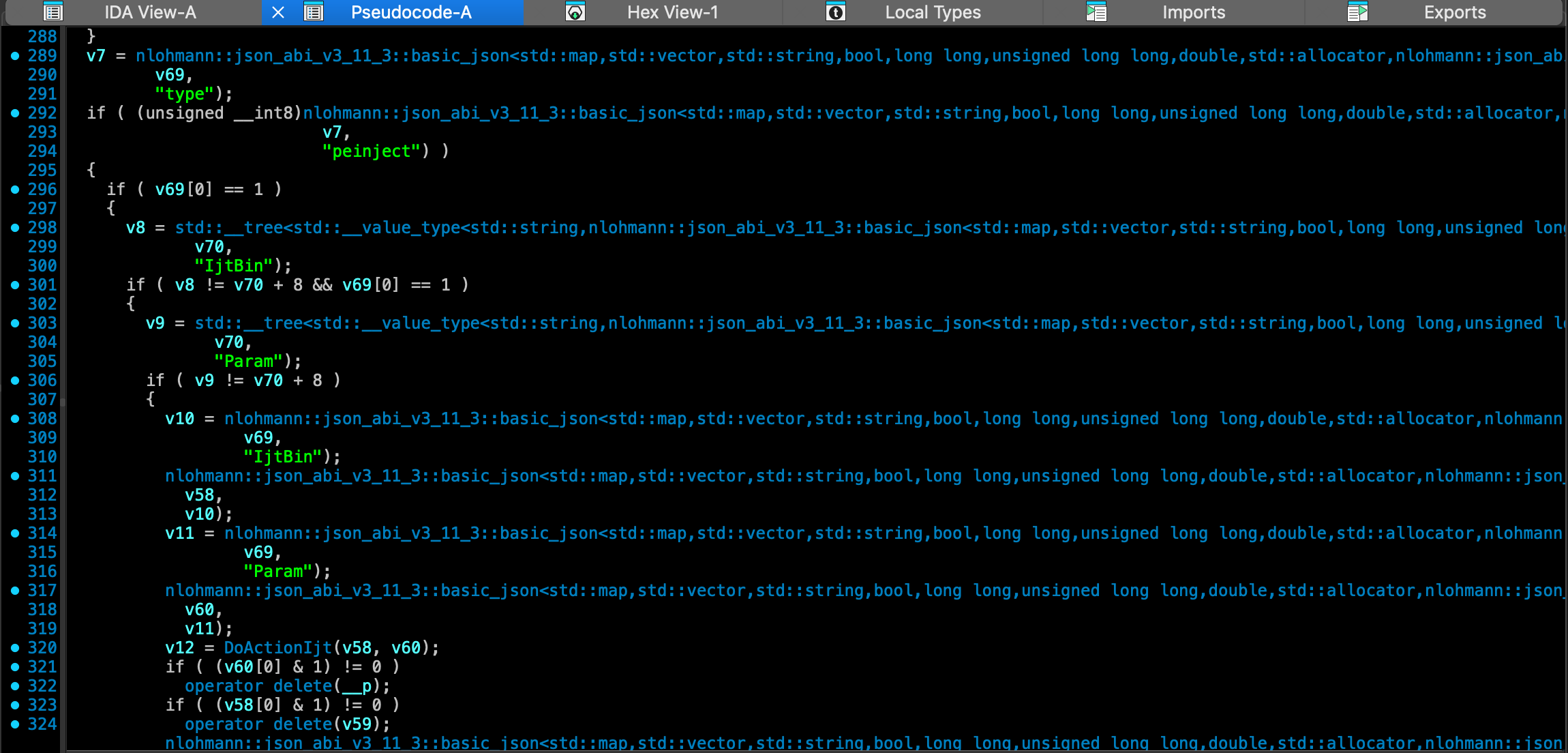Close the Pseudocode-A tab
Viewport: 1568px width, 753px height.
278,12
